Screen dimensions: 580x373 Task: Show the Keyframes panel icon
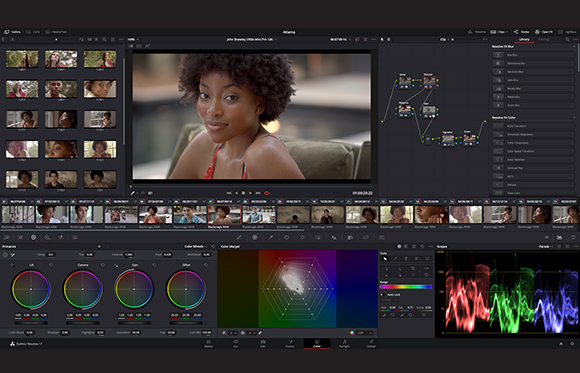tap(546, 237)
